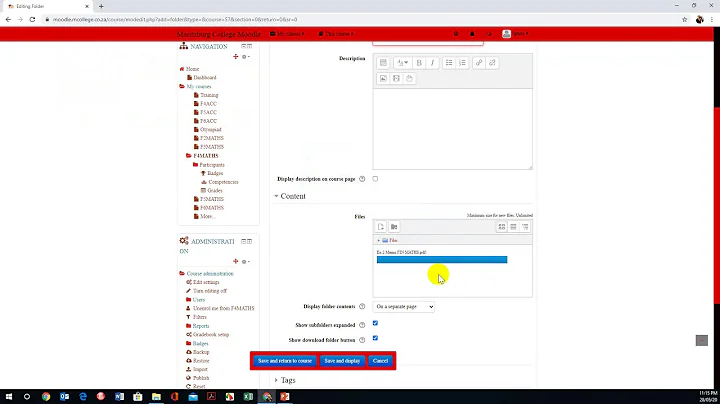Viewport: 720px width, 404px height.
Task: Enable Display description on course page checkbox
Action: click(375, 179)
